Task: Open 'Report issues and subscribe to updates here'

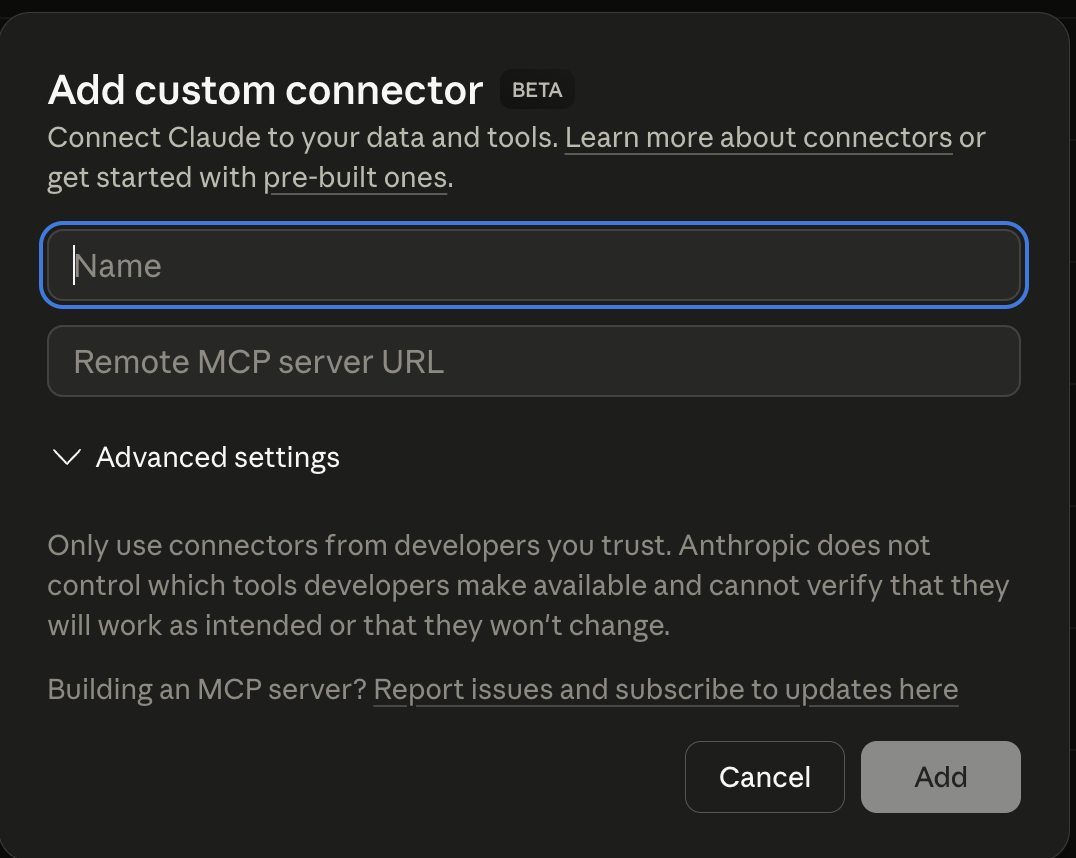Action: (x=666, y=689)
